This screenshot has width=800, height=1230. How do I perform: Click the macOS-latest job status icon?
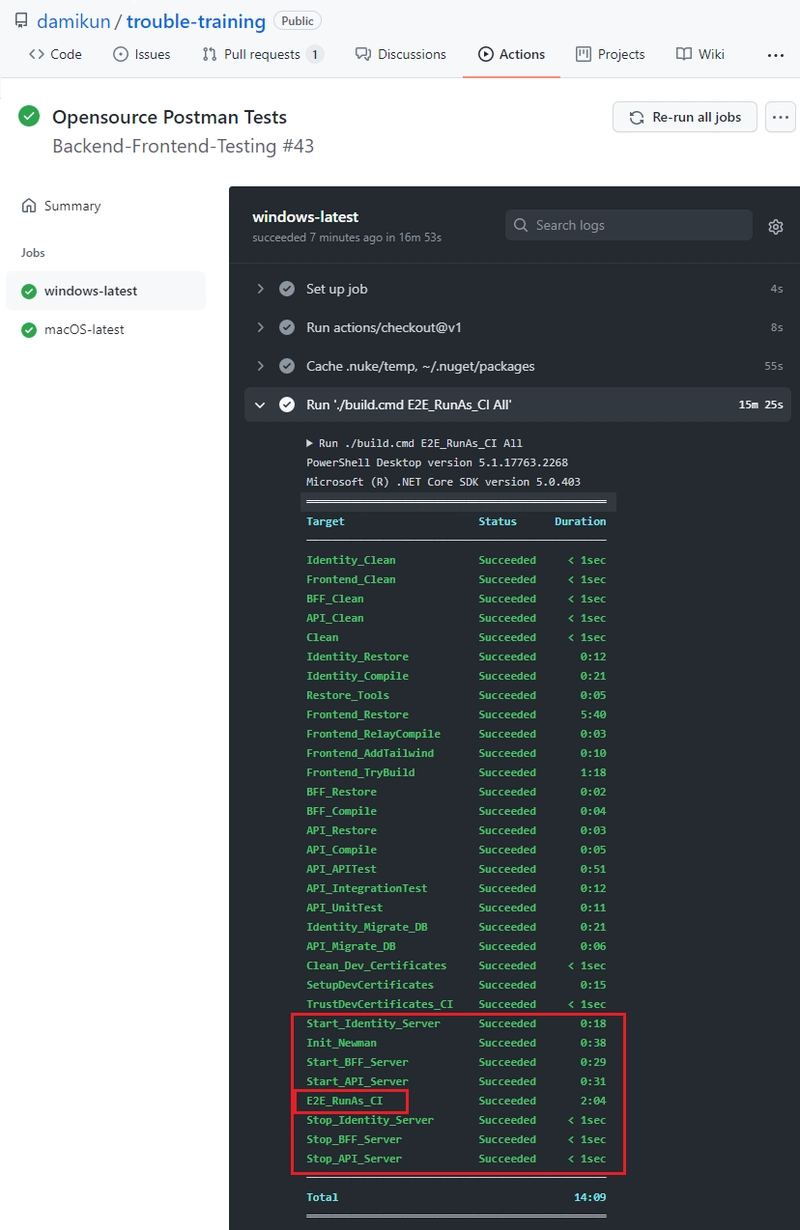point(29,330)
